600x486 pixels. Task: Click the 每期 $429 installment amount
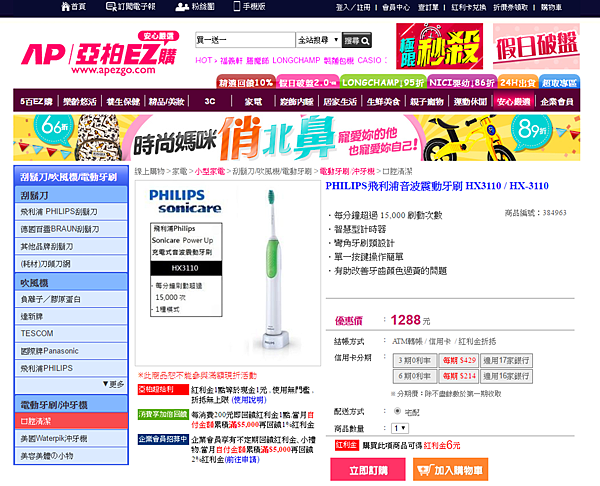pos(459,360)
